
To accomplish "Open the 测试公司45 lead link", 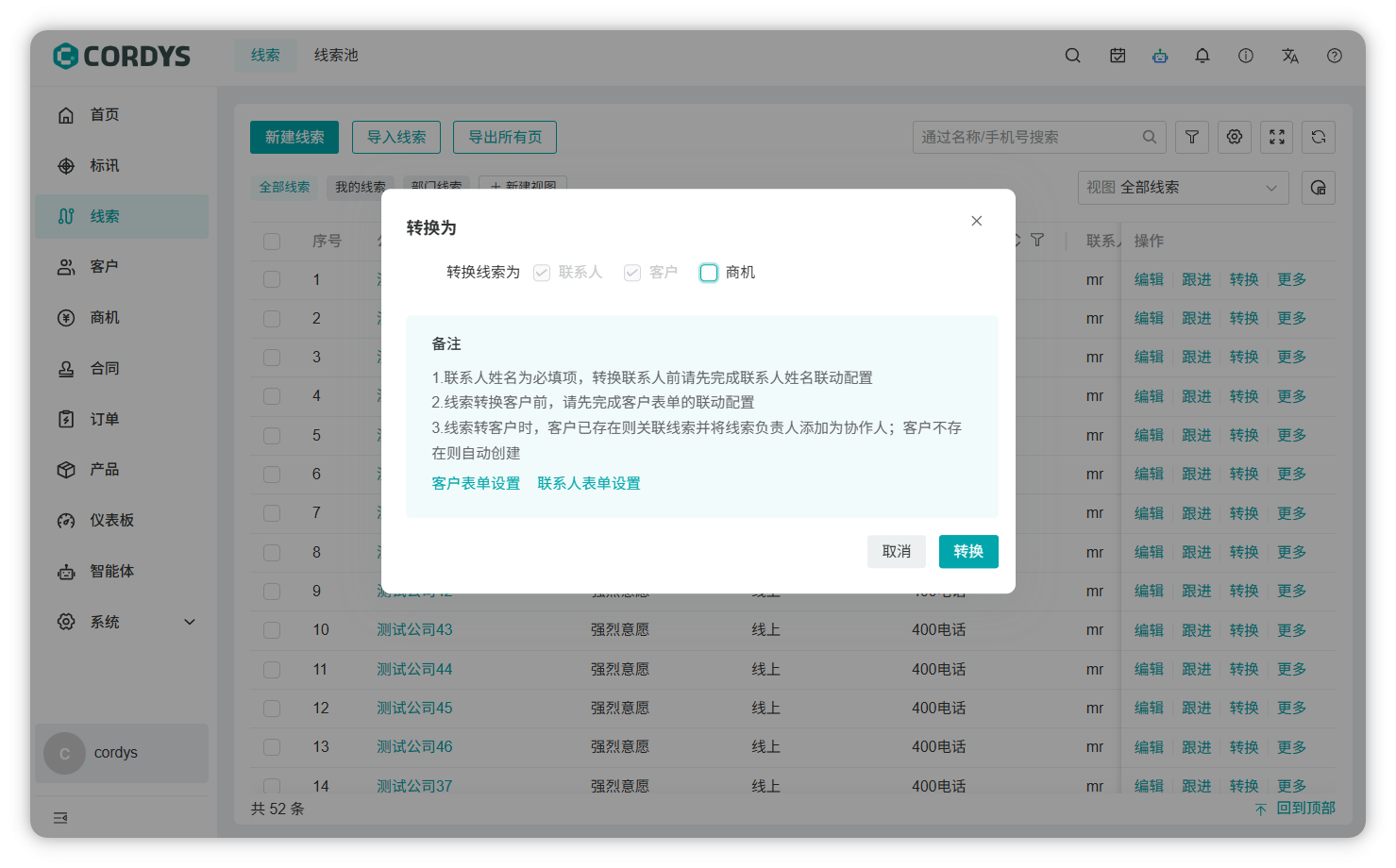I will (415, 709).
